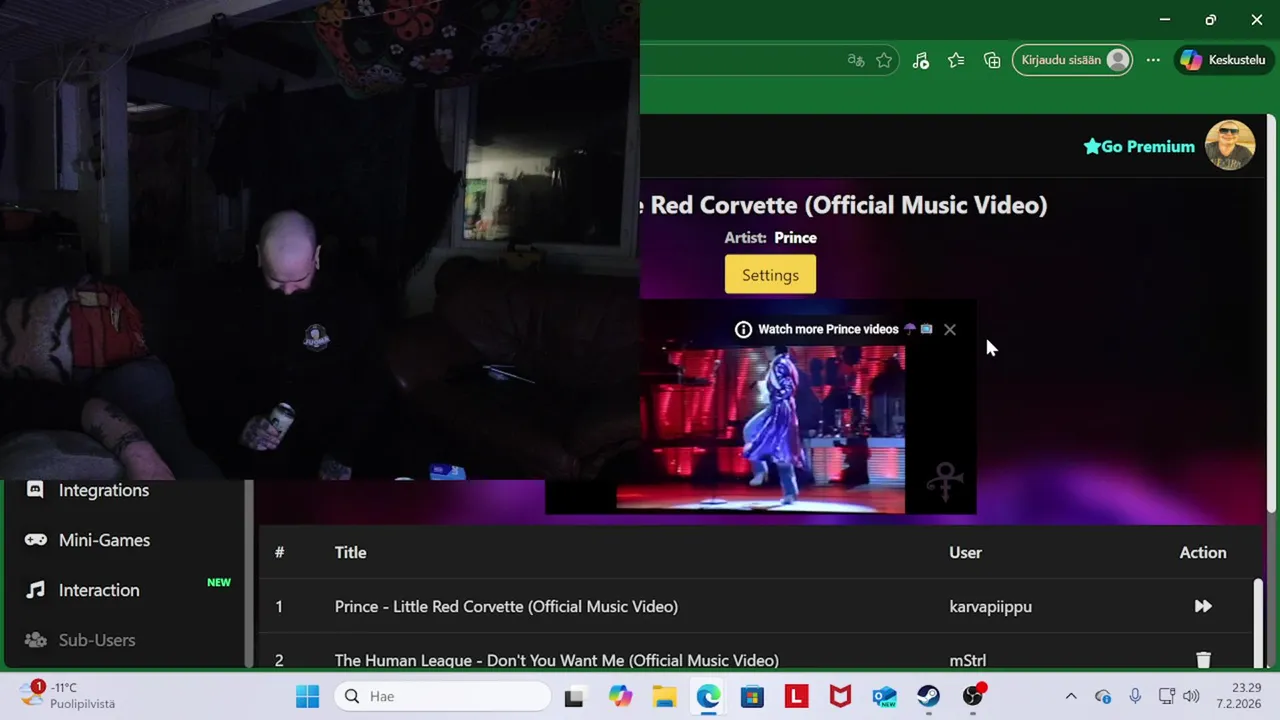Screen dimensions: 1280x720
Task: Open the red L app taskbar icon
Action: (796, 696)
